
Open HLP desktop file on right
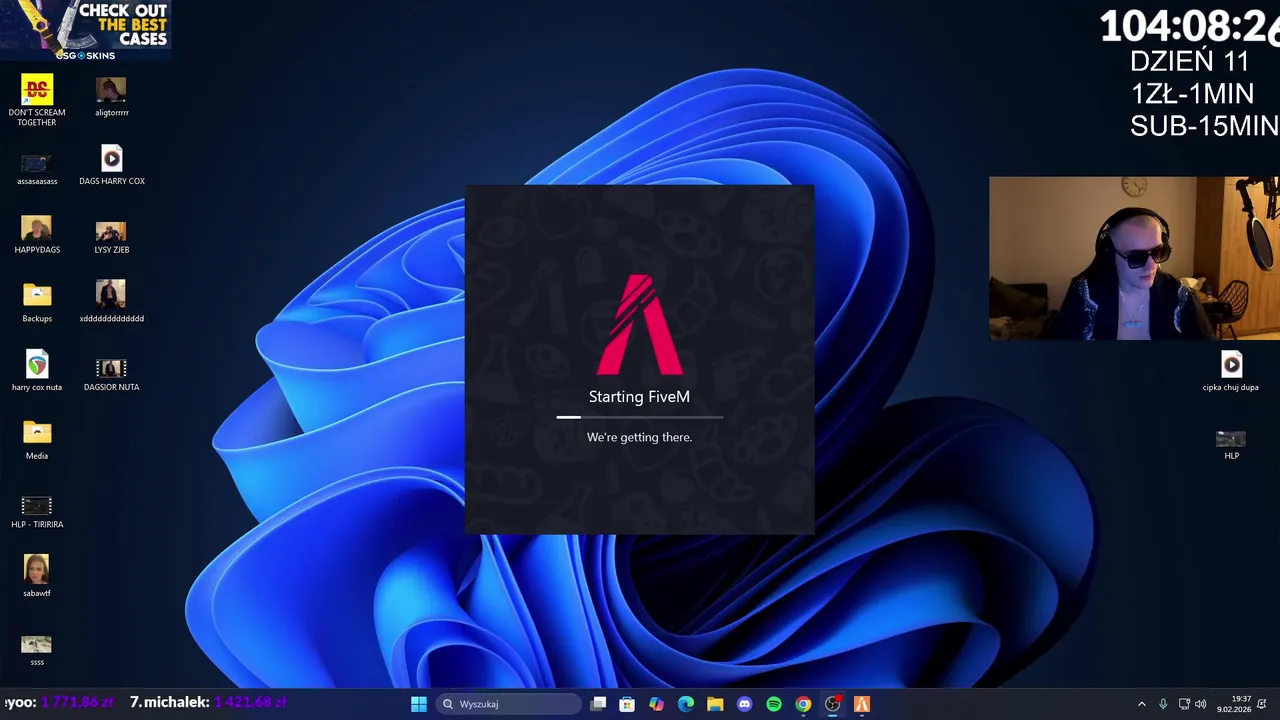(1231, 445)
